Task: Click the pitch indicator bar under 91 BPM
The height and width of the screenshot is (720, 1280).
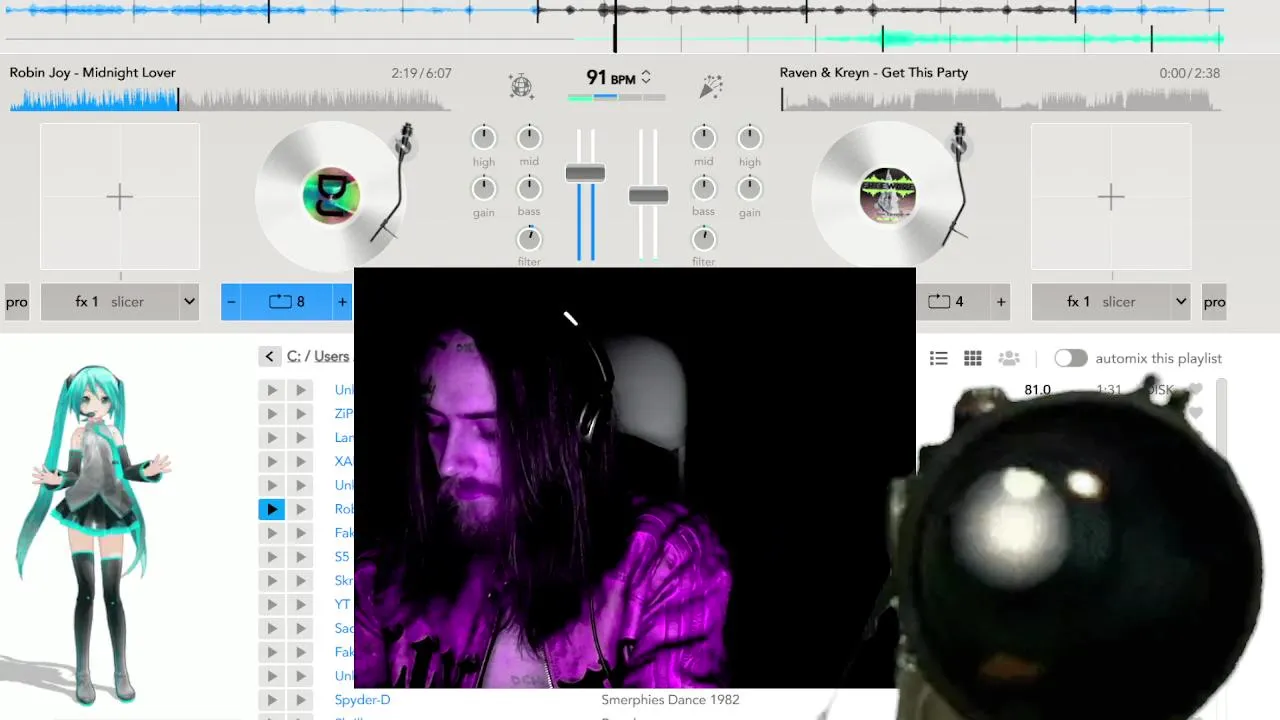Action: pyautogui.click(x=616, y=97)
